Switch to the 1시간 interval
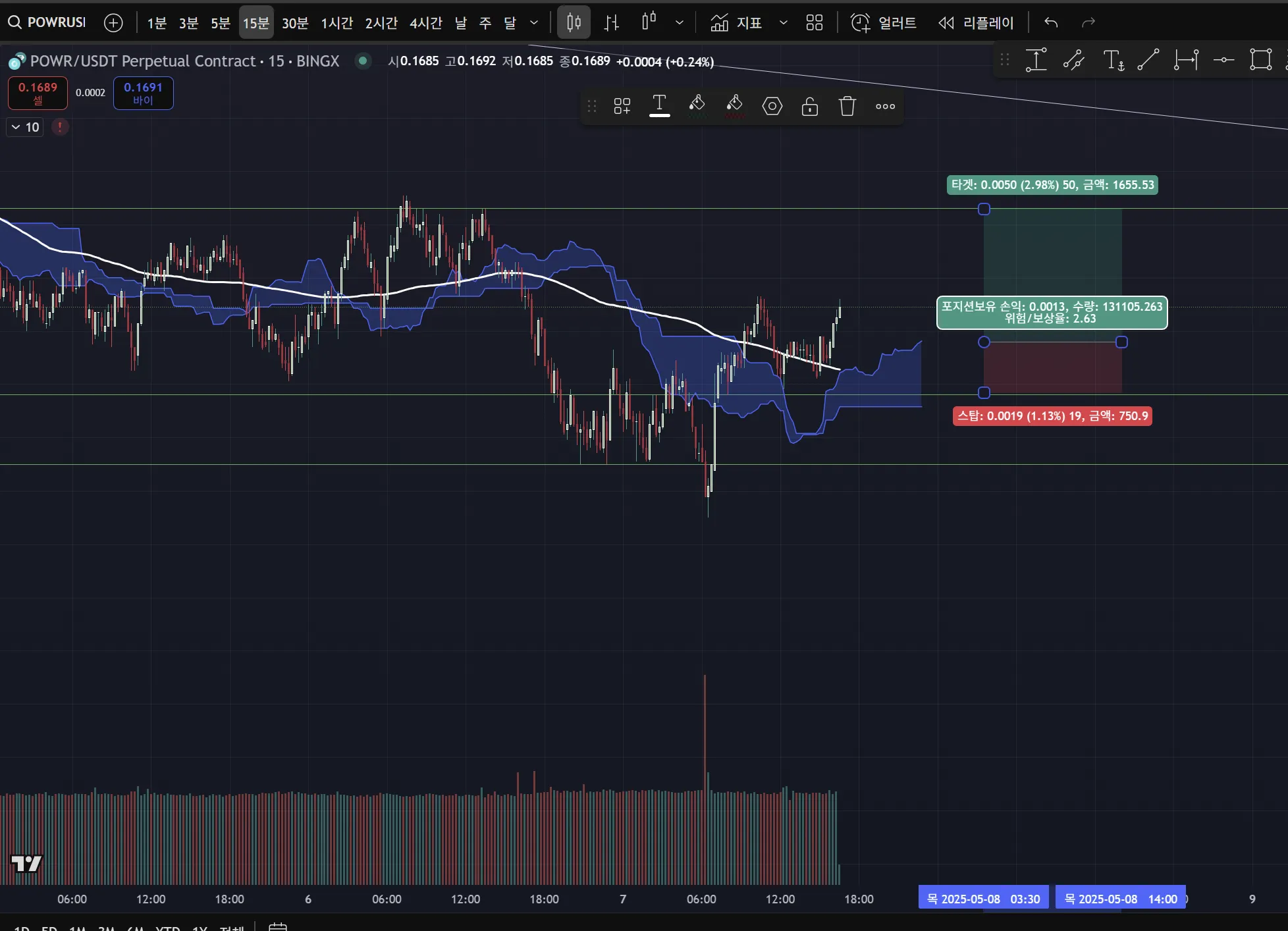 tap(337, 23)
